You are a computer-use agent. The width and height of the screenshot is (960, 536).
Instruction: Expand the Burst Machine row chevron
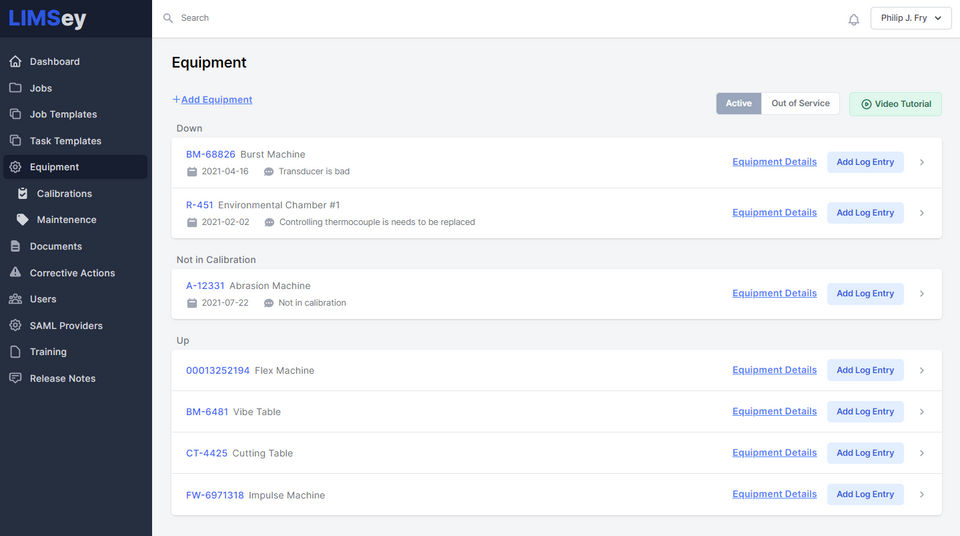click(921, 162)
